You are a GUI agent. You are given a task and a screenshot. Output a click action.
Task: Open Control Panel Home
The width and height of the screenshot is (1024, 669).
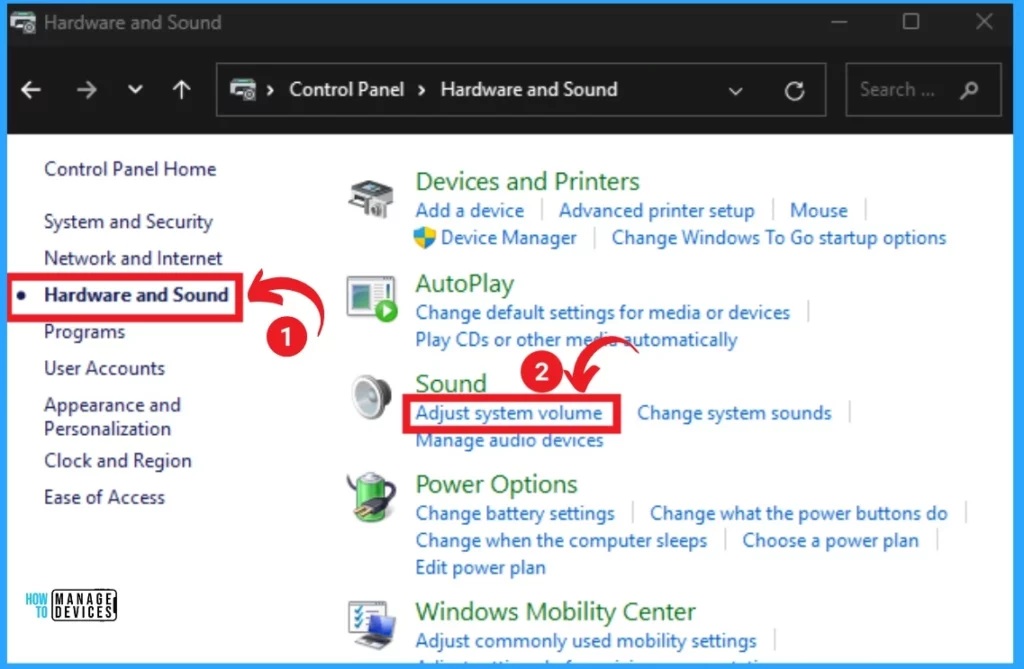point(130,169)
